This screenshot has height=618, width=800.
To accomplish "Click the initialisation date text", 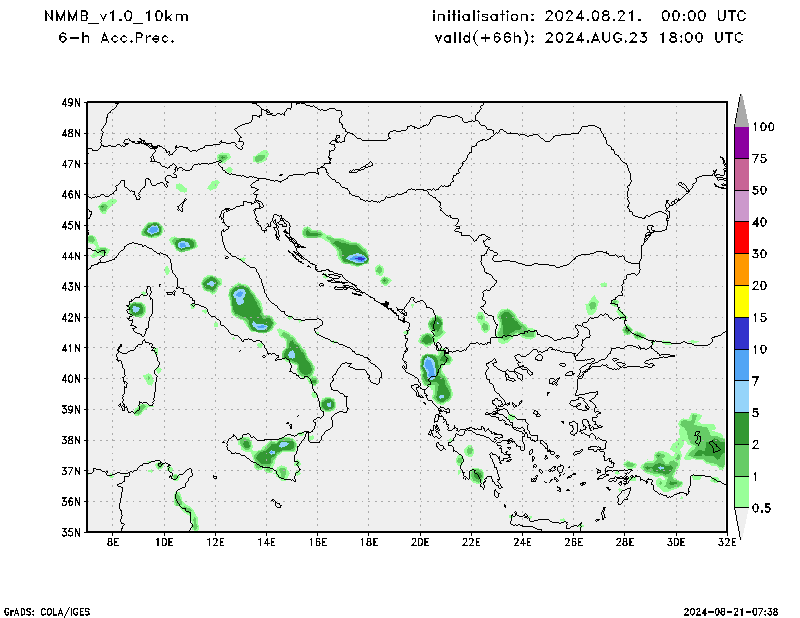I will tap(587, 17).
